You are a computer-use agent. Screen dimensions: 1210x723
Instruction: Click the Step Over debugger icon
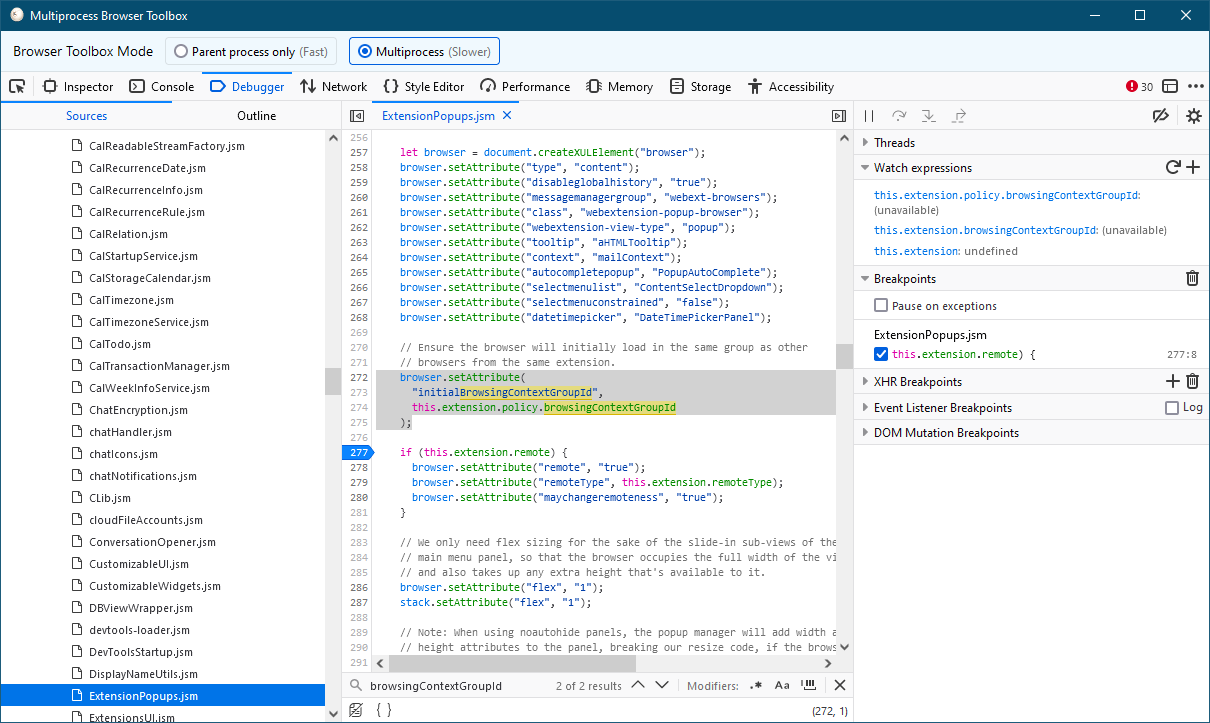[x=899, y=116]
